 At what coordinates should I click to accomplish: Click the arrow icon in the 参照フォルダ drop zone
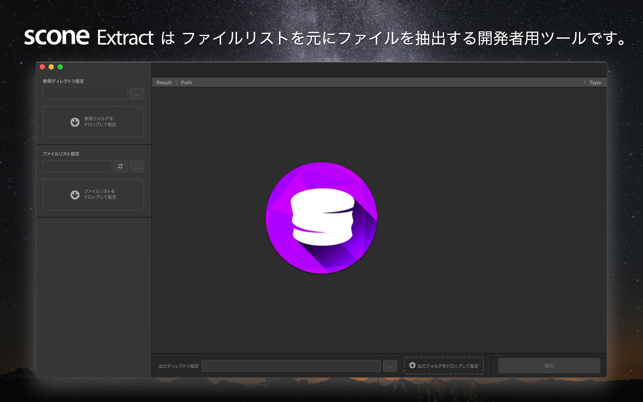point(75,122)
